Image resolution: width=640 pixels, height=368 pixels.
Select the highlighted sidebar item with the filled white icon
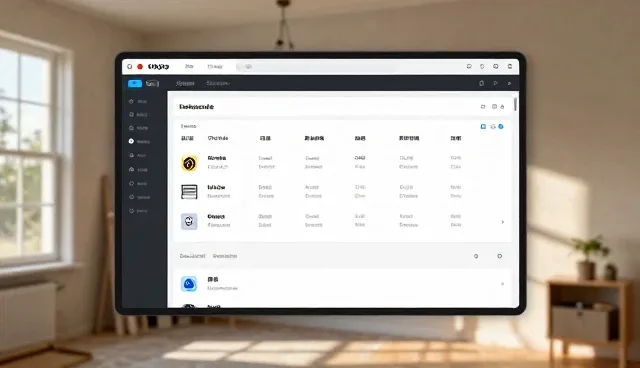pos(139,142)
